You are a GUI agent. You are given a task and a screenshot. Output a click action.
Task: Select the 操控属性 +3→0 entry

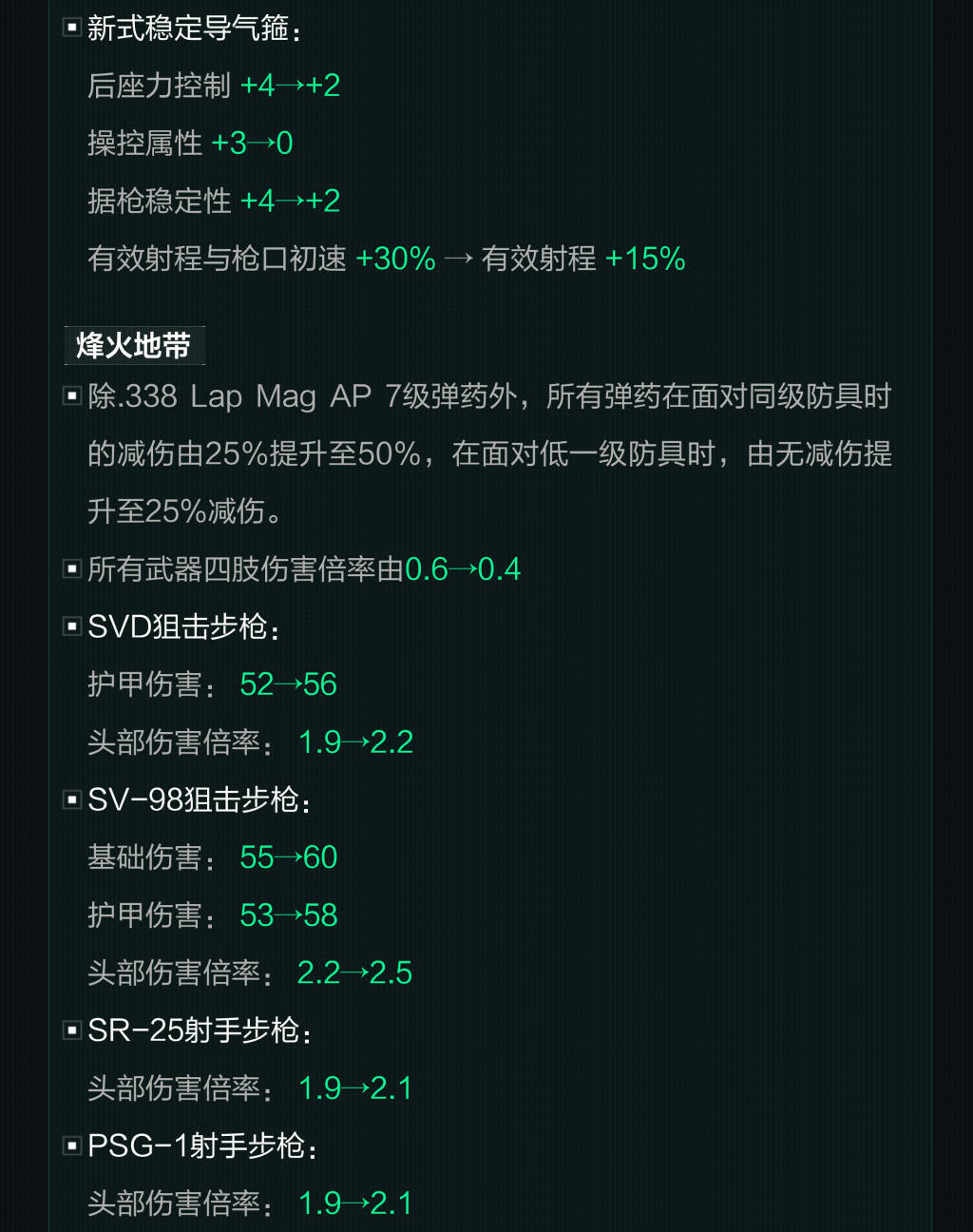point(190,144)
